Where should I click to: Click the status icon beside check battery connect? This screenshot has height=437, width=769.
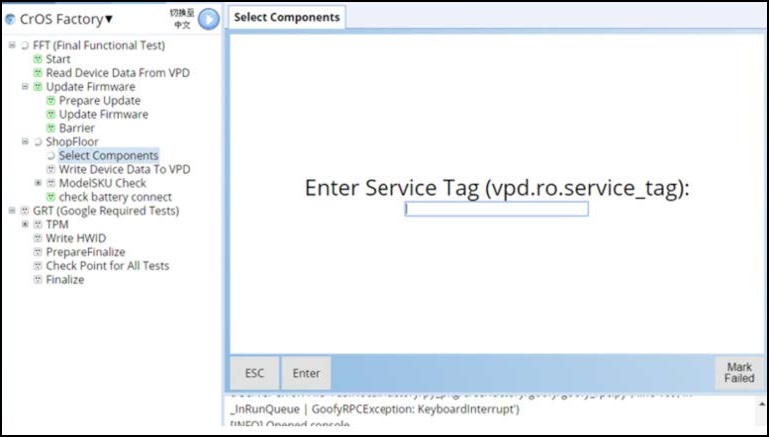51,197
